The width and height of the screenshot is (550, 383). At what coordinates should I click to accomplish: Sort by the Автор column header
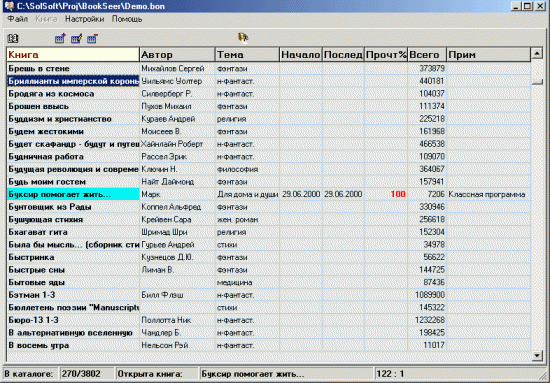[x=177, y=55]
